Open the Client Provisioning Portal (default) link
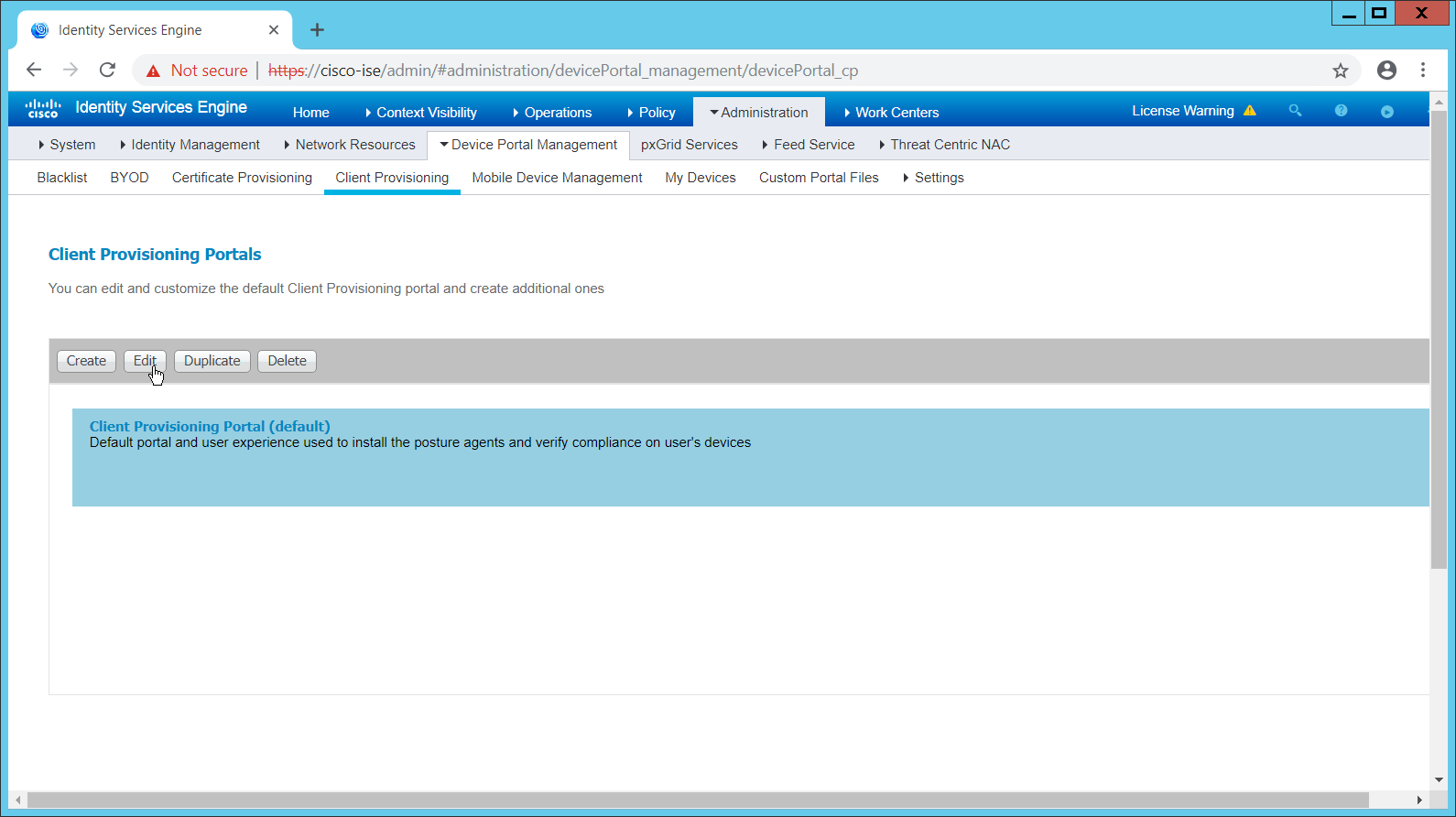The height and width of the screenshot is (817, 1456). tap(210, 426)
